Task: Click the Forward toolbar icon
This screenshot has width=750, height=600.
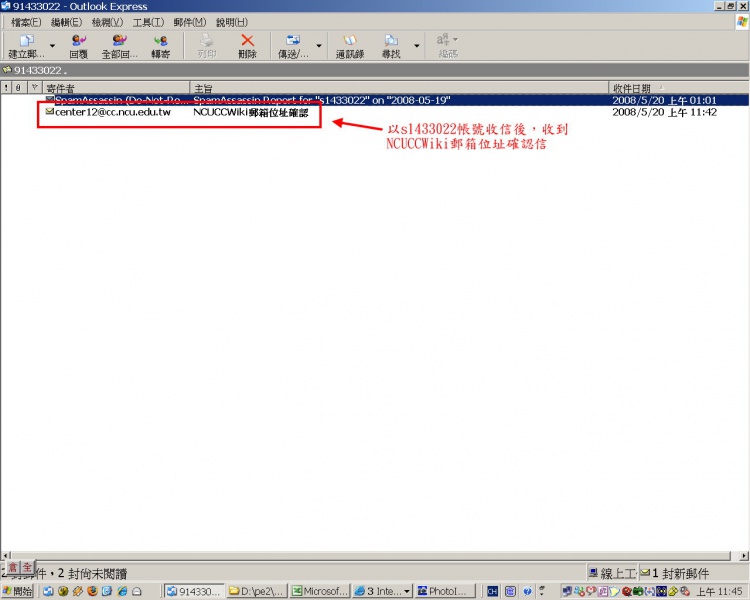Action: (x=160, y=45)
